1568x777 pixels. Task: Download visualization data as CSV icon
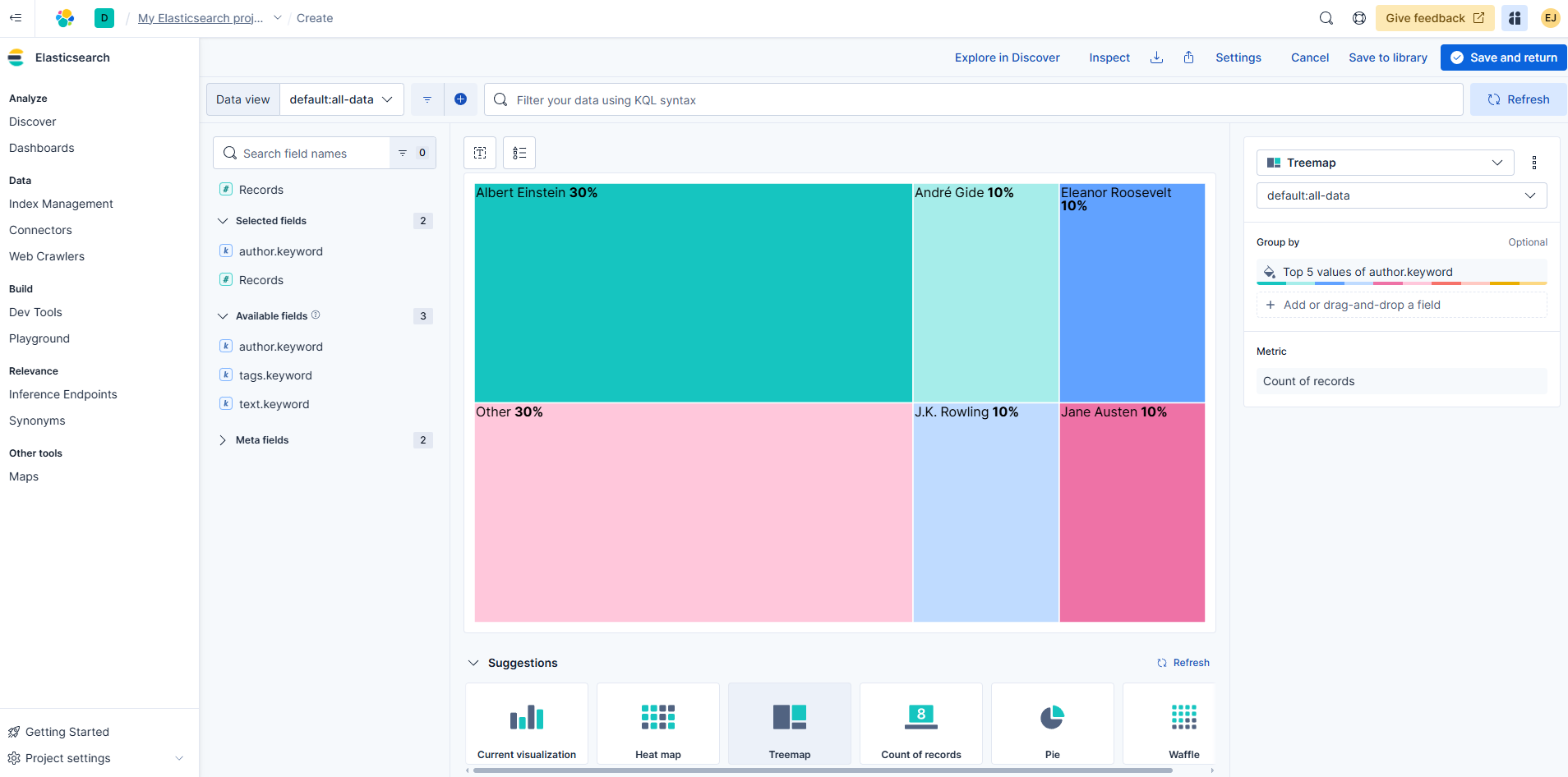click(1156, 57)
